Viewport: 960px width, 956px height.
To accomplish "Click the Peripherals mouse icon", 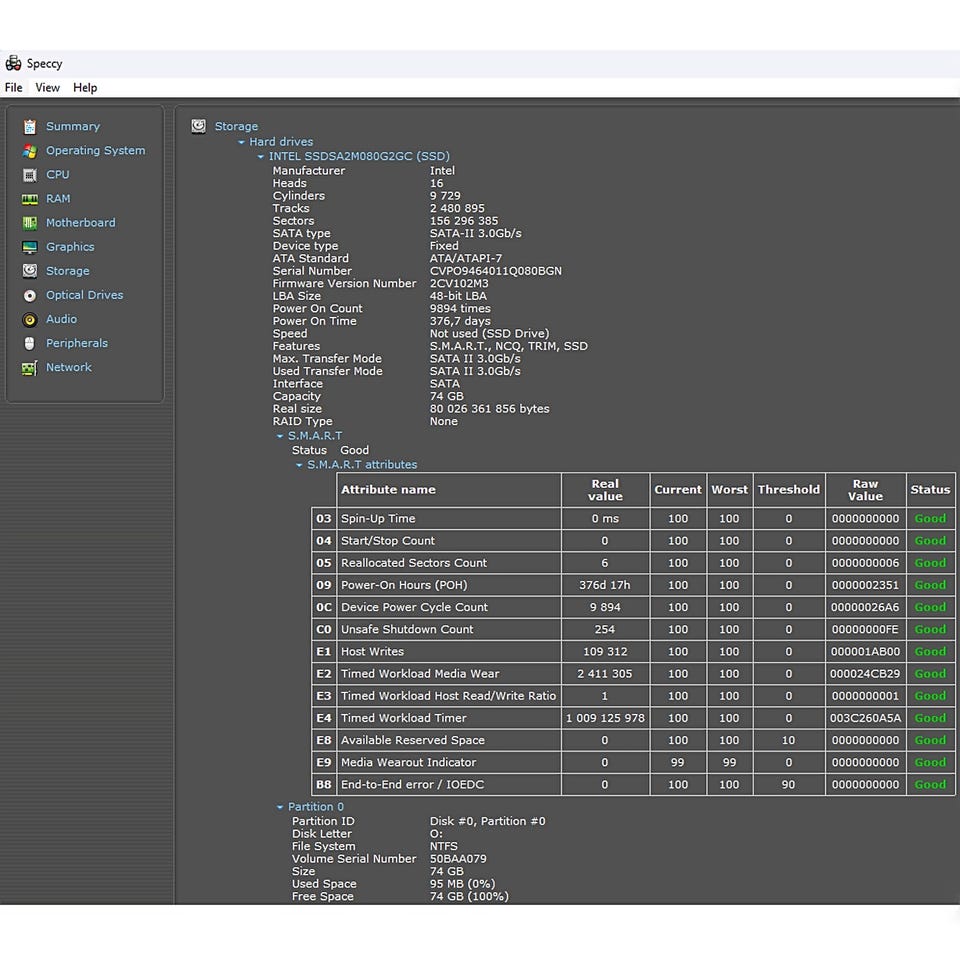I will (x=30, y=343).
